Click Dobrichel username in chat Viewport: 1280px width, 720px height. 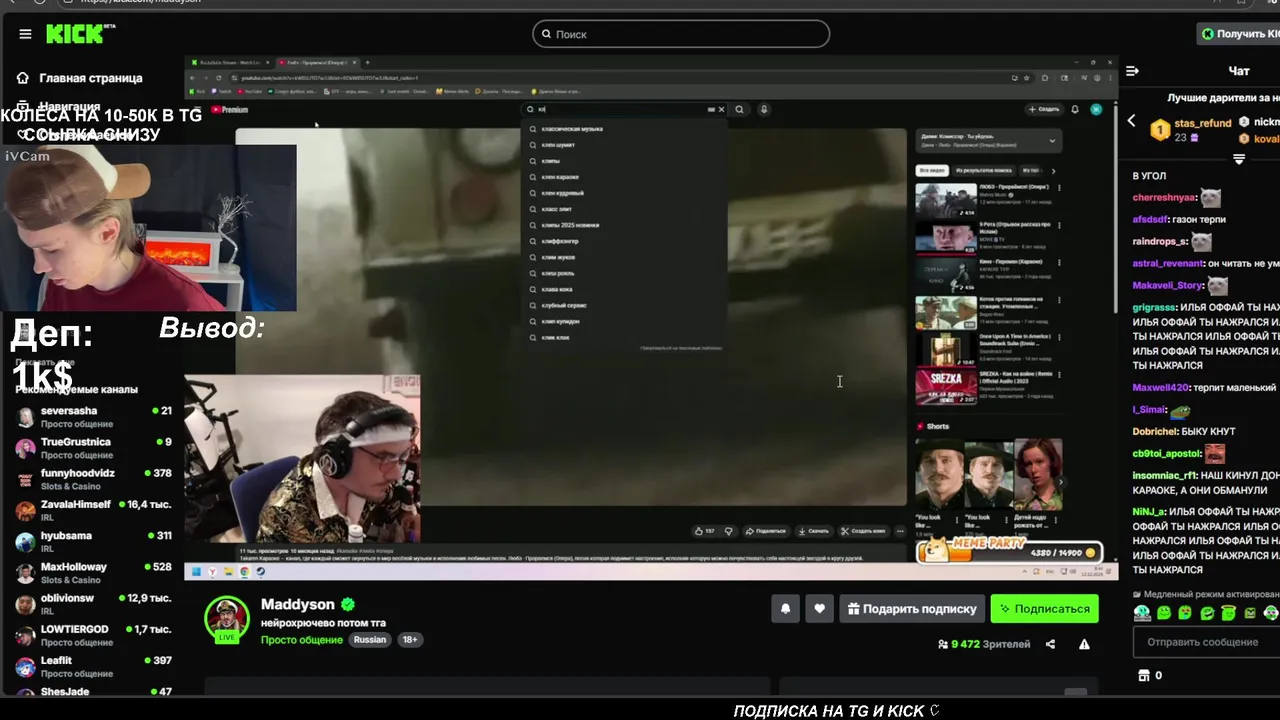point(1155,431)
